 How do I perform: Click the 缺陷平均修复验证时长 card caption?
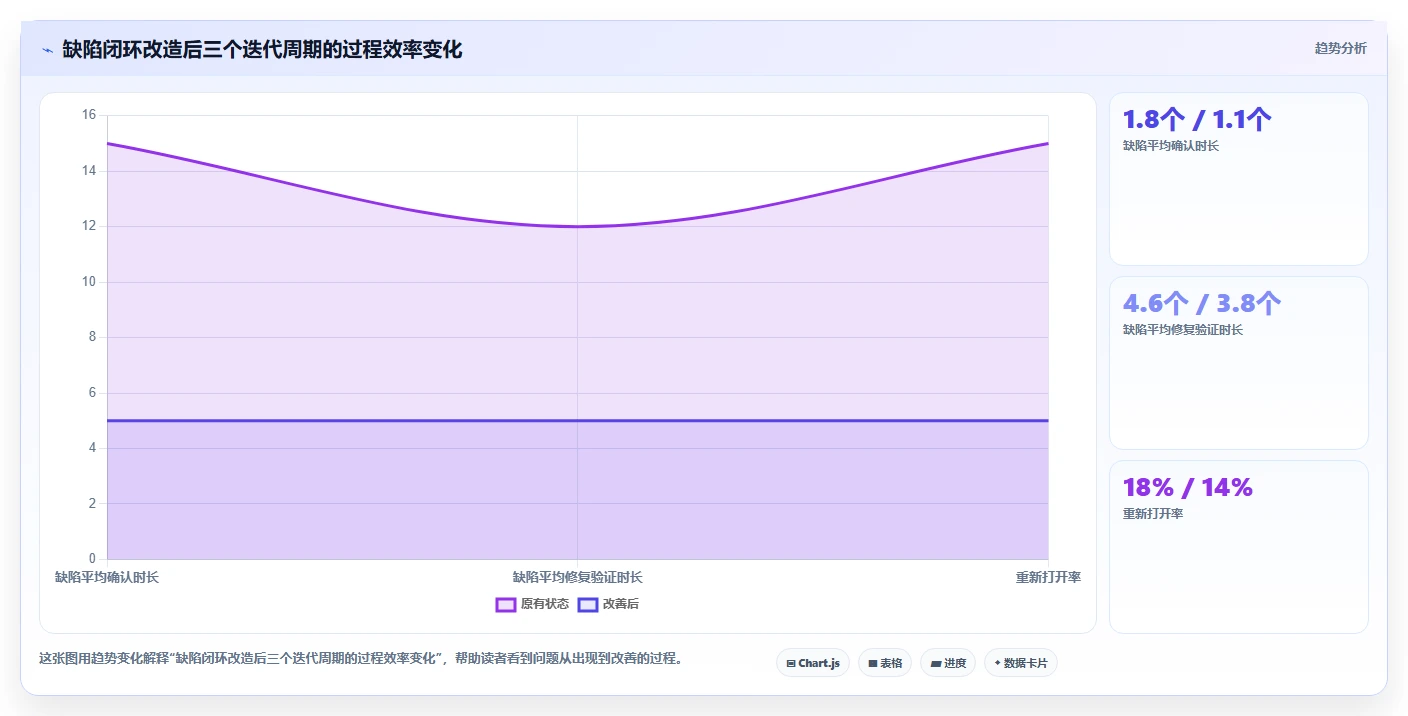(x=1183, y=330)
